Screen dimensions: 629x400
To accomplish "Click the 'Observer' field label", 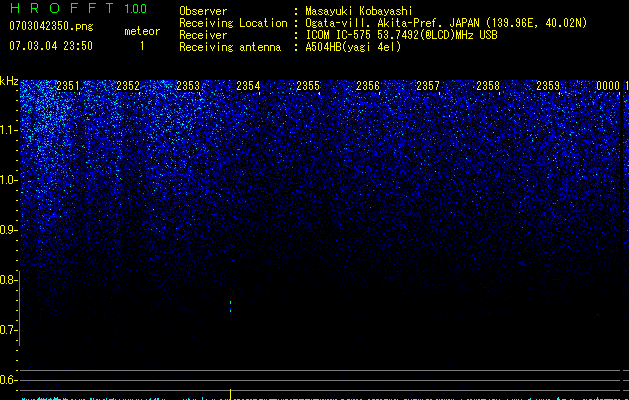I will (203, 11).
